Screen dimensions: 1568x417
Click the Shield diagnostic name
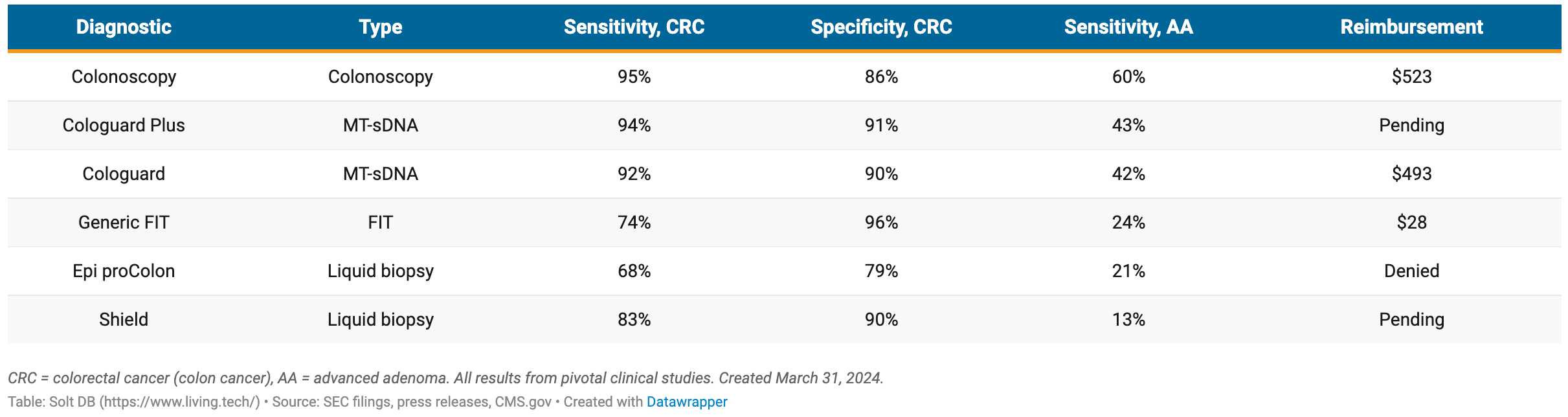pyautogui.click(x=124, y=320)
